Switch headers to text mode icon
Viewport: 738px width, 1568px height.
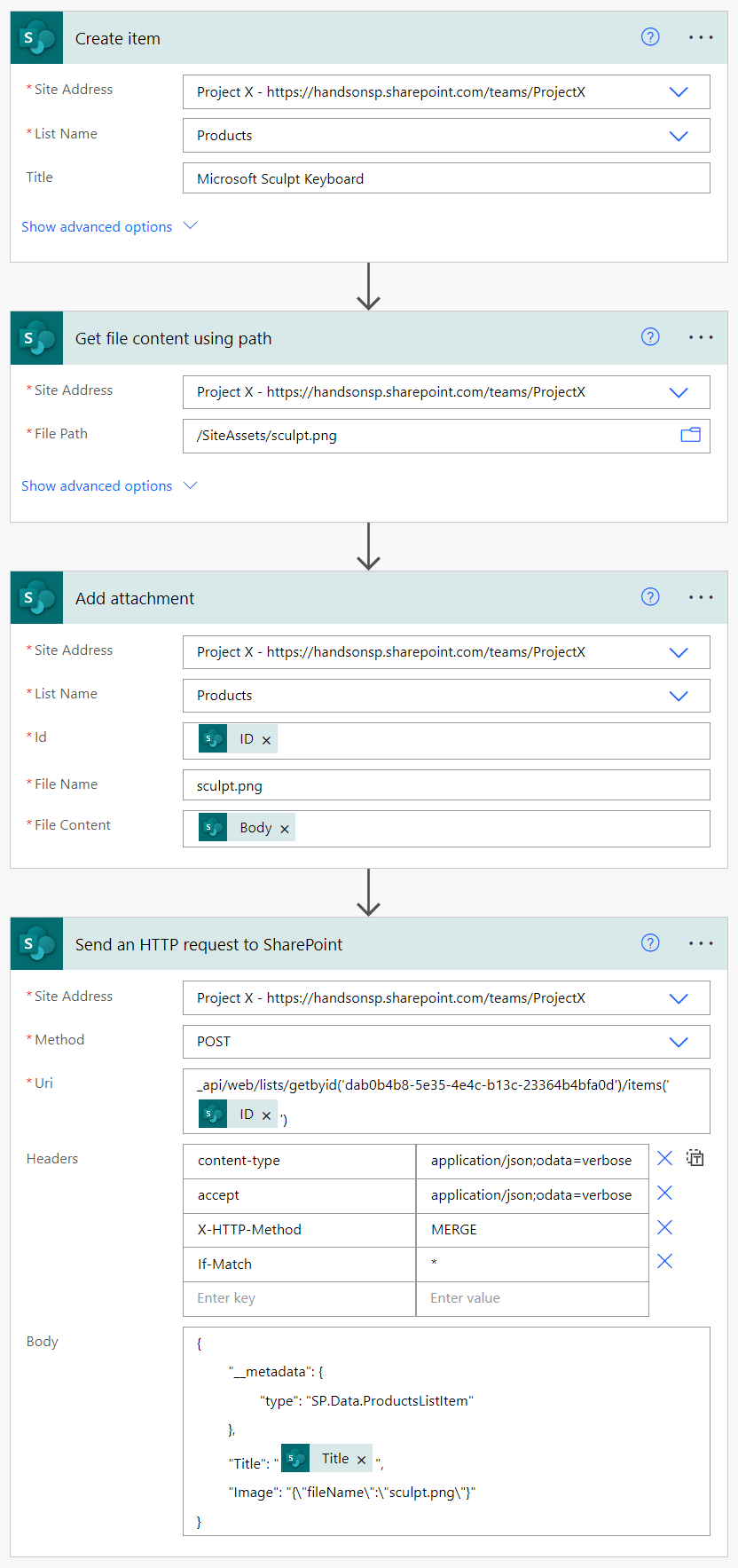coord(695,1158)
